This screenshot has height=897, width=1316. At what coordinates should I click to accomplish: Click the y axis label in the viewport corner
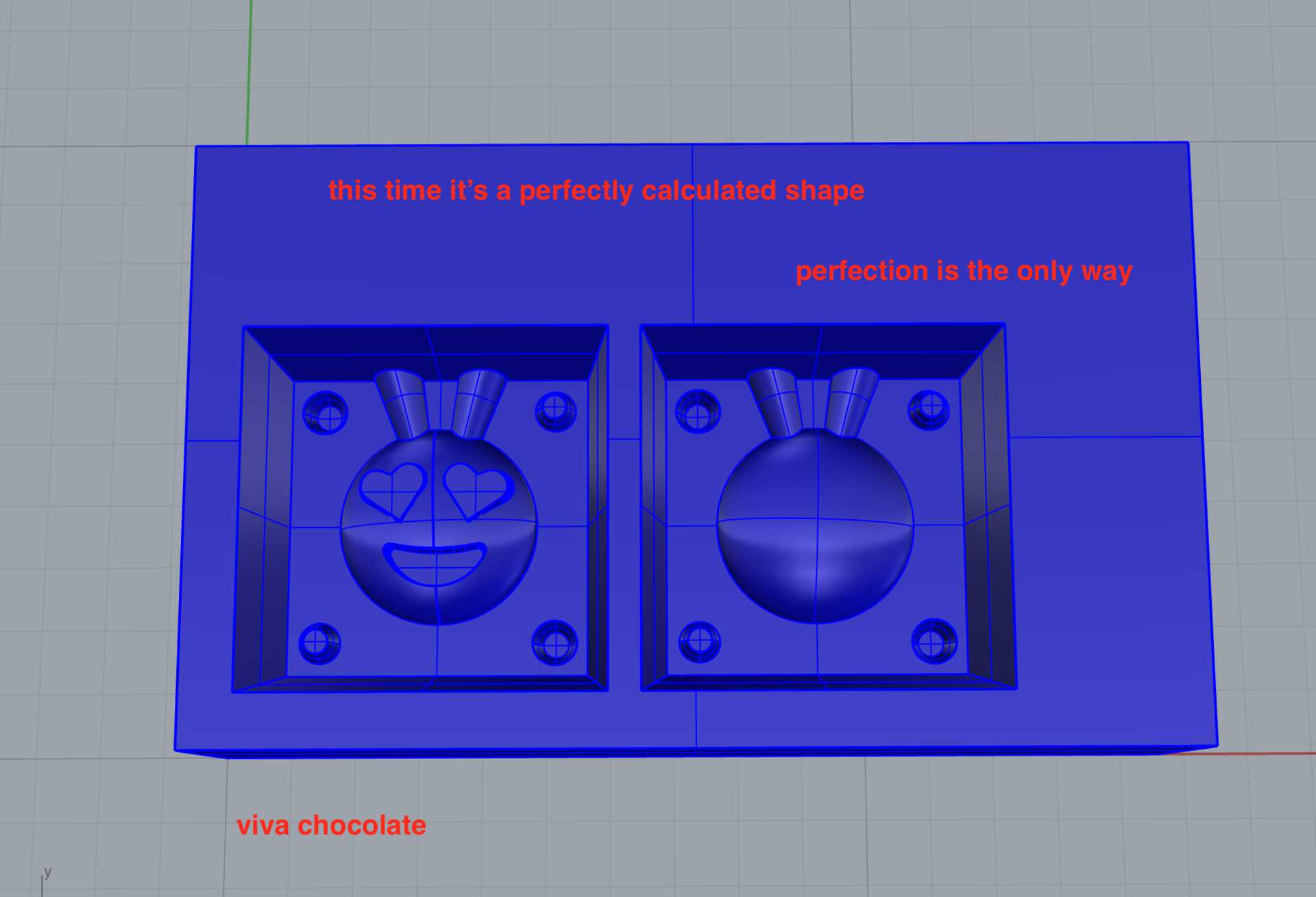tap(47, 872)
